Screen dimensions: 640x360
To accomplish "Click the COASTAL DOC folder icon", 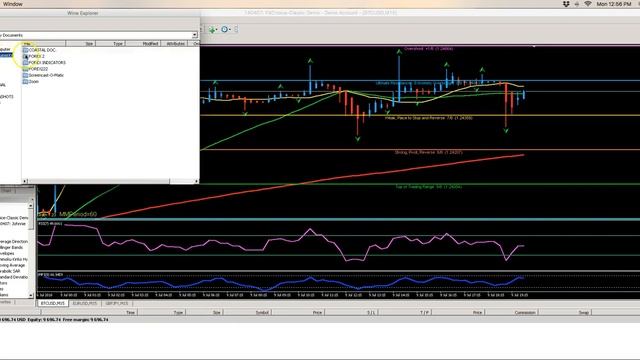I will (x=25, y=50).
